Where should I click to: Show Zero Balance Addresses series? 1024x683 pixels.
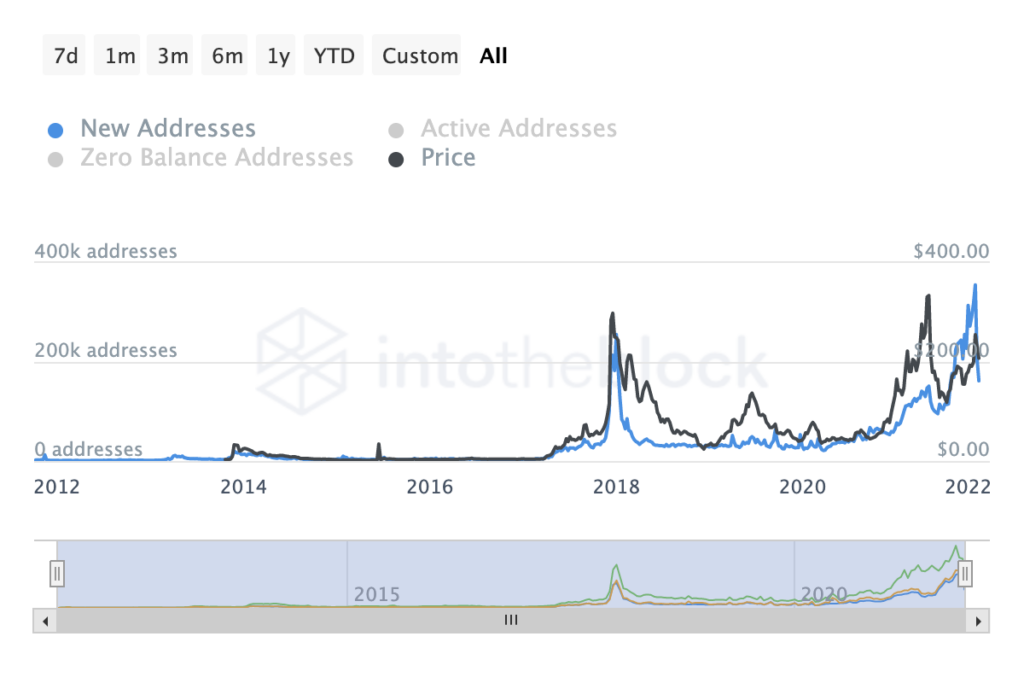201,158
